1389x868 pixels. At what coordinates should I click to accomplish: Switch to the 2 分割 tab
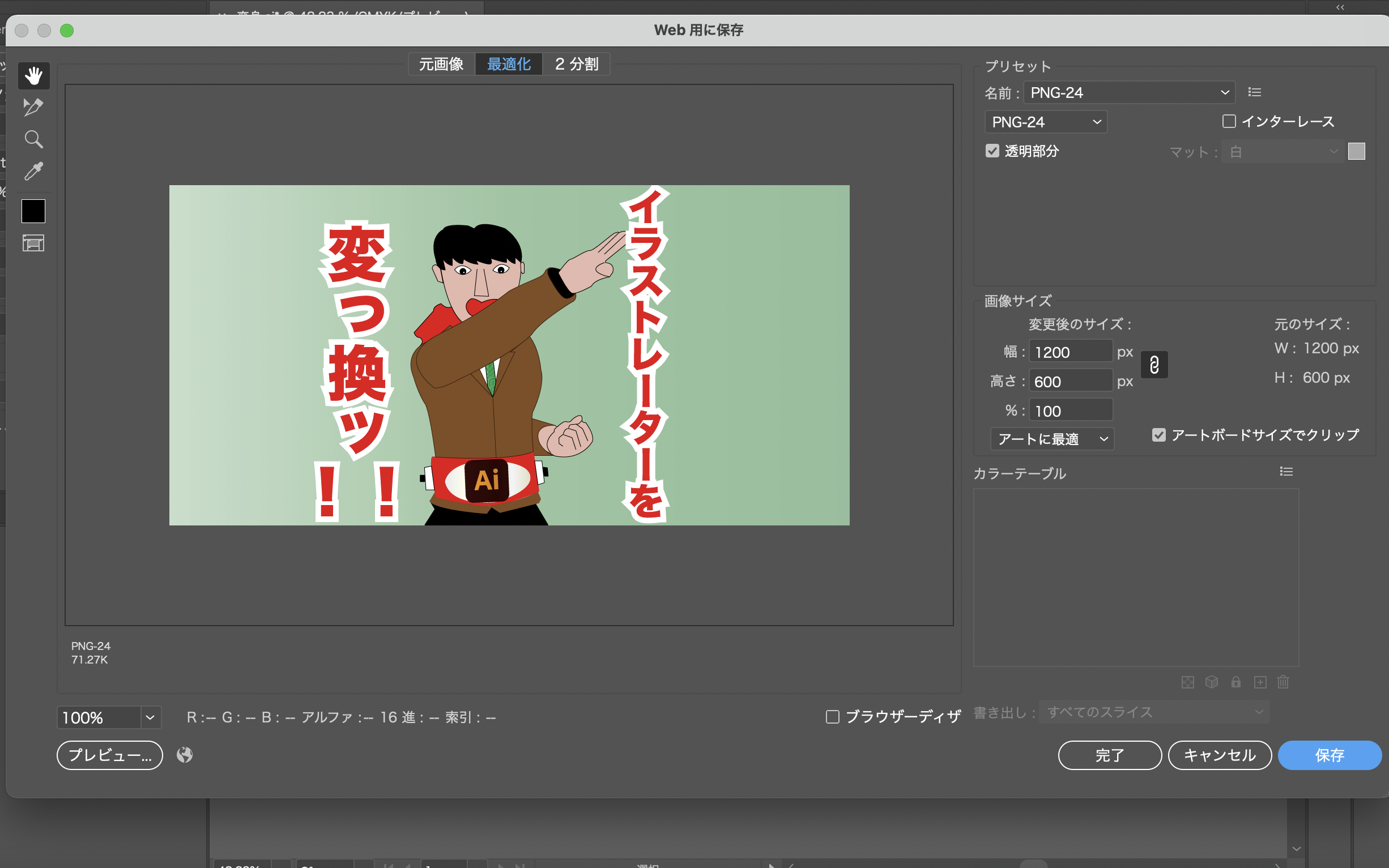click(577, 65)
